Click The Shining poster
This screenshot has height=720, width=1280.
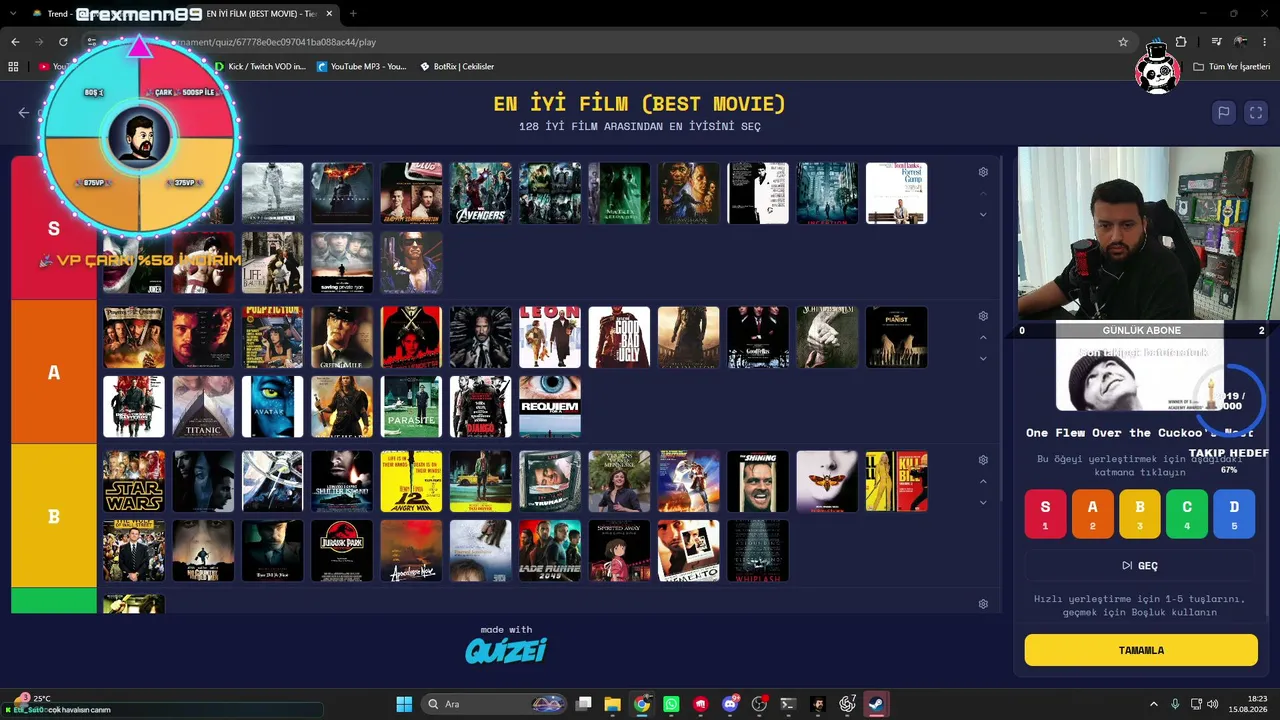pos(758,481)
